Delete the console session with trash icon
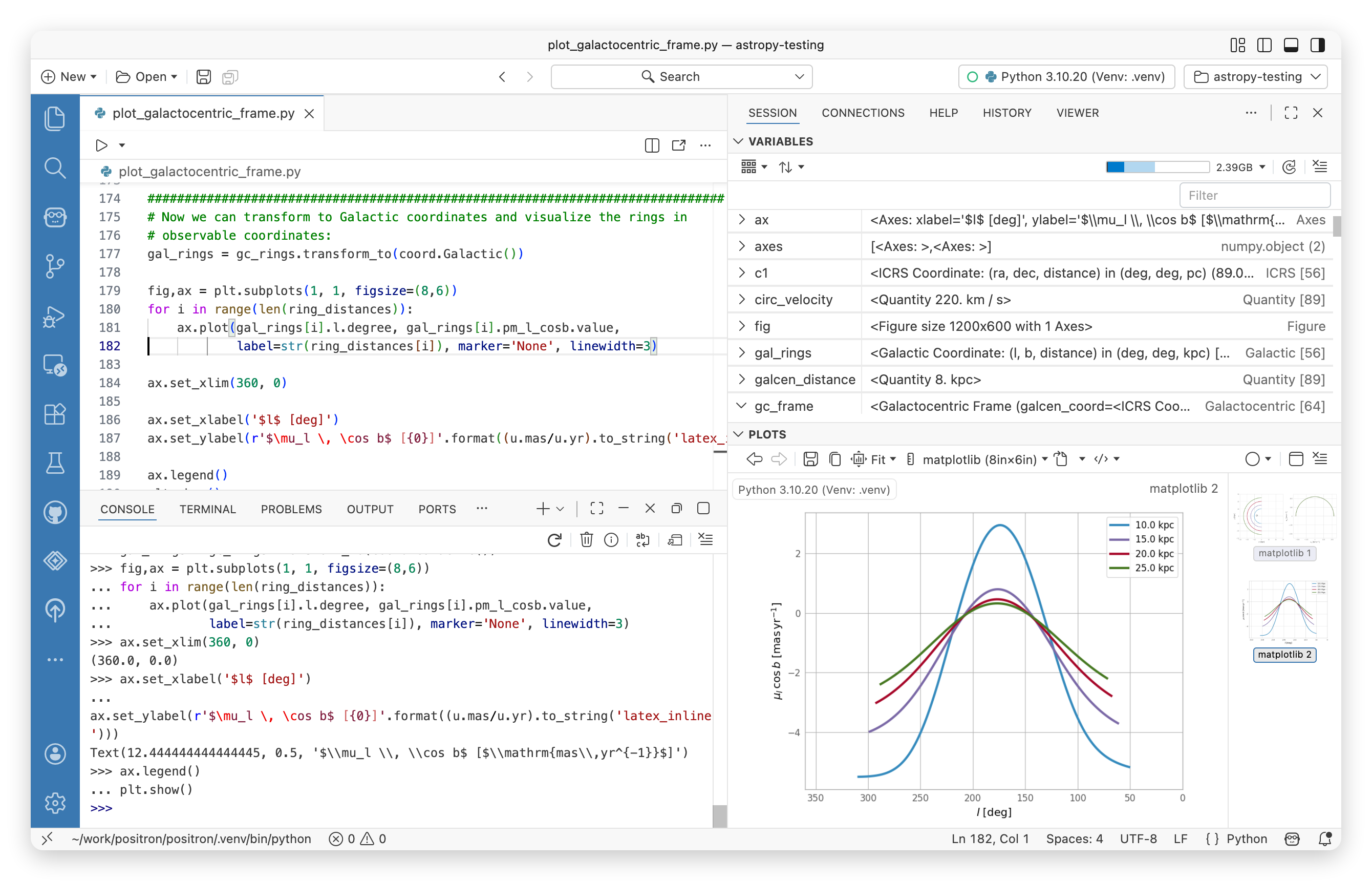This screenshot has width=1372, height=881. (x=587, y=539)
